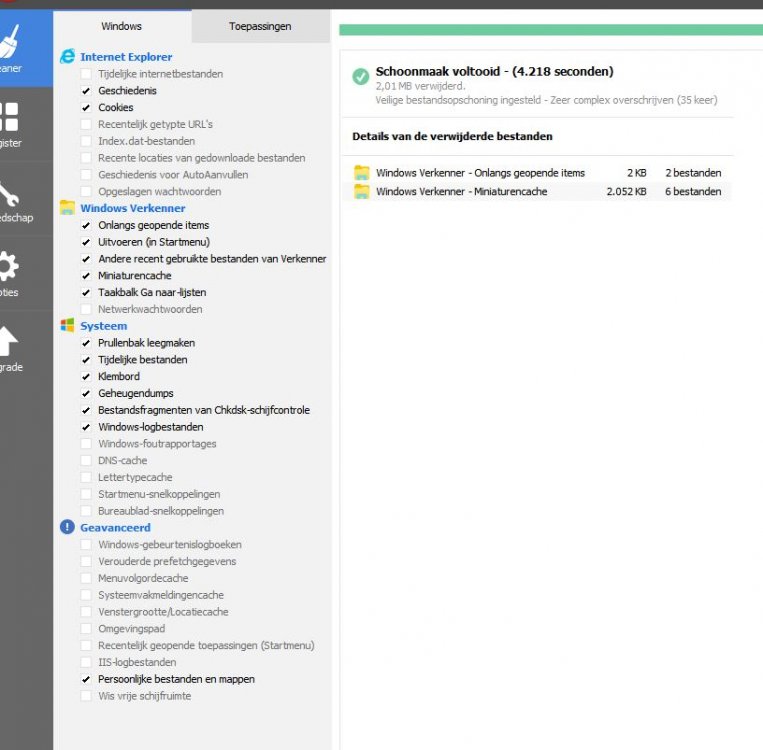Click 'Recente locaties van gedownloade bestanden' label
This screenshot has height=750, width=763.
201,158
